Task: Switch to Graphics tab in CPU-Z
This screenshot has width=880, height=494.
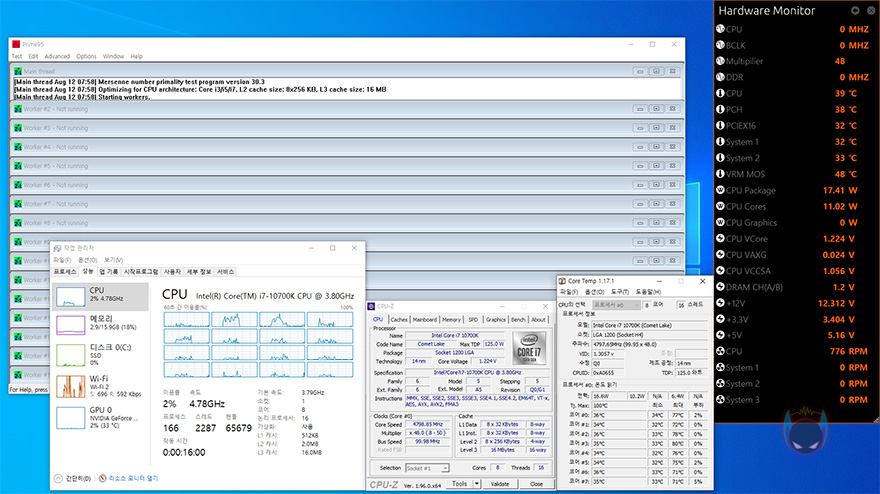Action: point(496,319)
